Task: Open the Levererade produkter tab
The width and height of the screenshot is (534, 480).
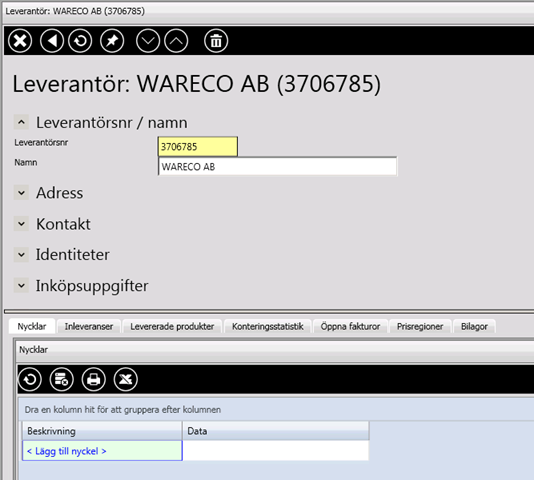Action: [172, 326]
